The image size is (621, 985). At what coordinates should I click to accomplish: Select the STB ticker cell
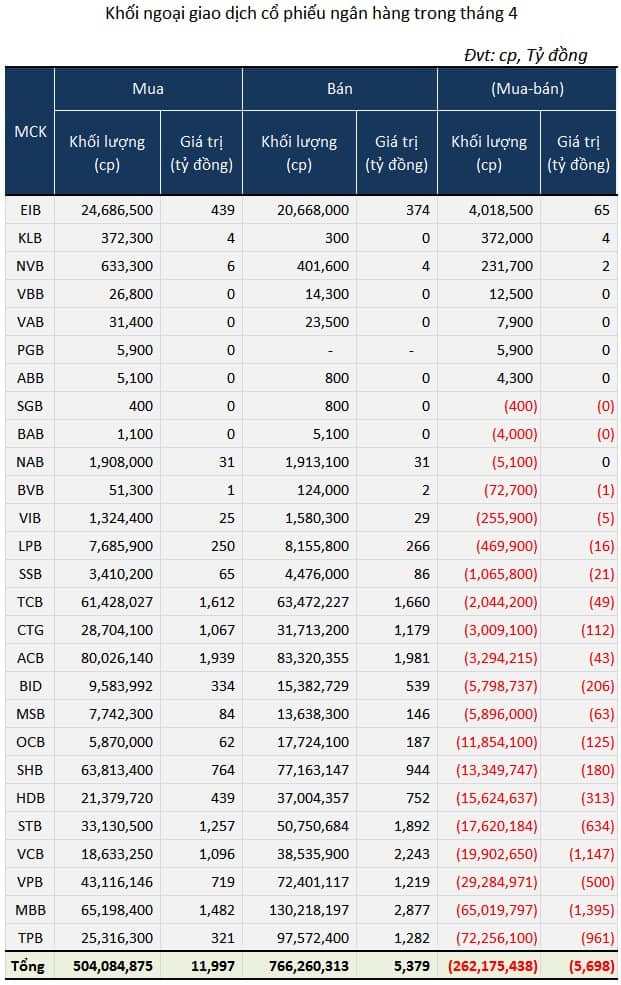[x=30, y=826]
